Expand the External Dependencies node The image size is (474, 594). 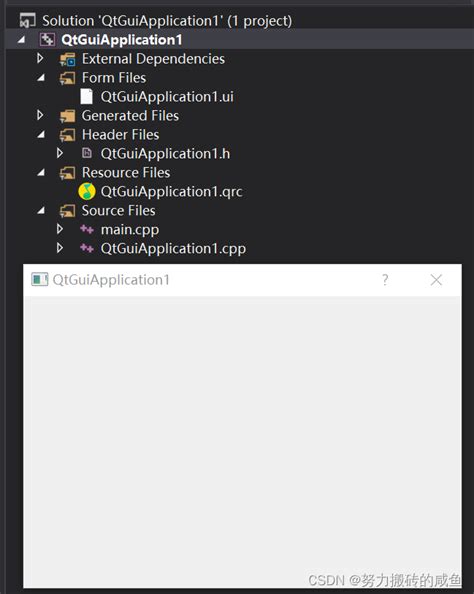click(40, 58)
